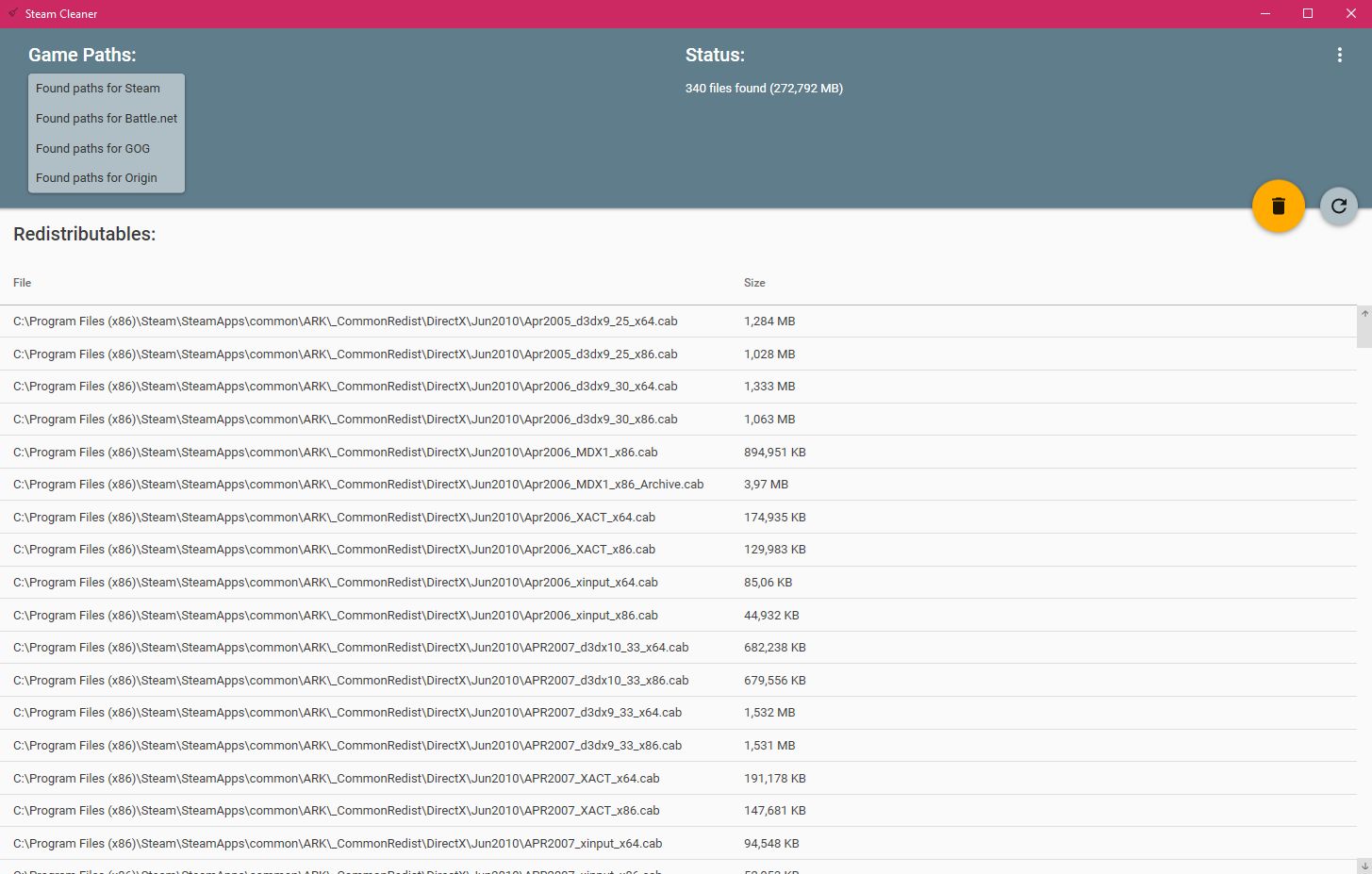Select the APR2007_xinput_x64.cab file row

coord(678,844)
